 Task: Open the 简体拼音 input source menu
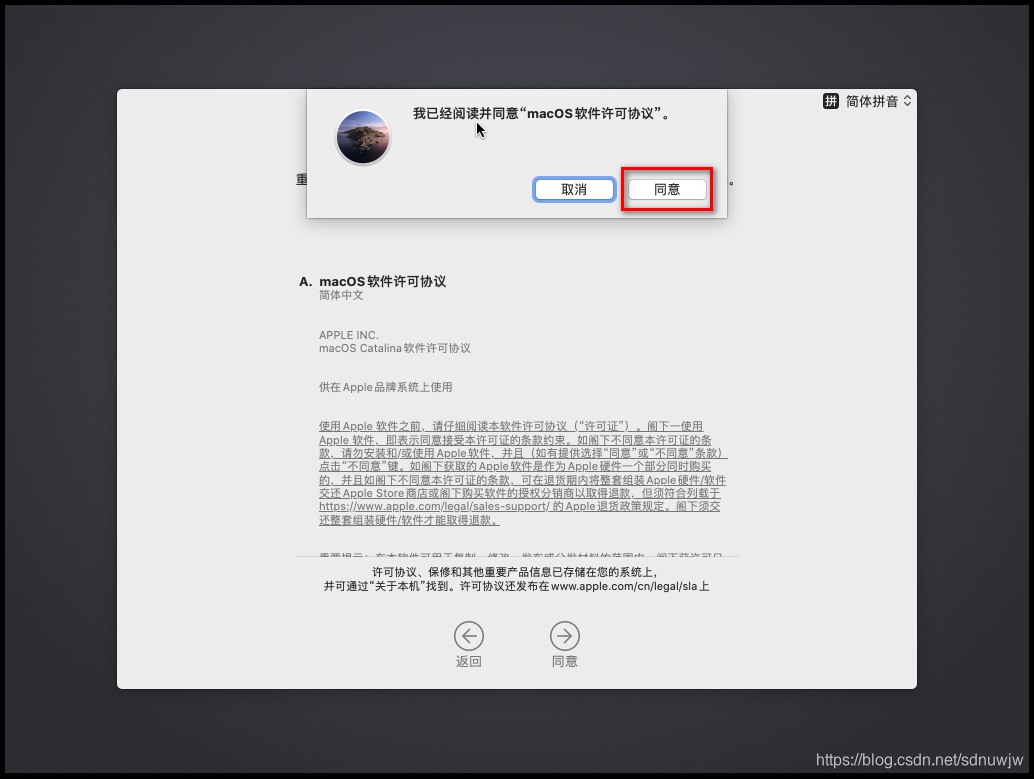point(878,101)
